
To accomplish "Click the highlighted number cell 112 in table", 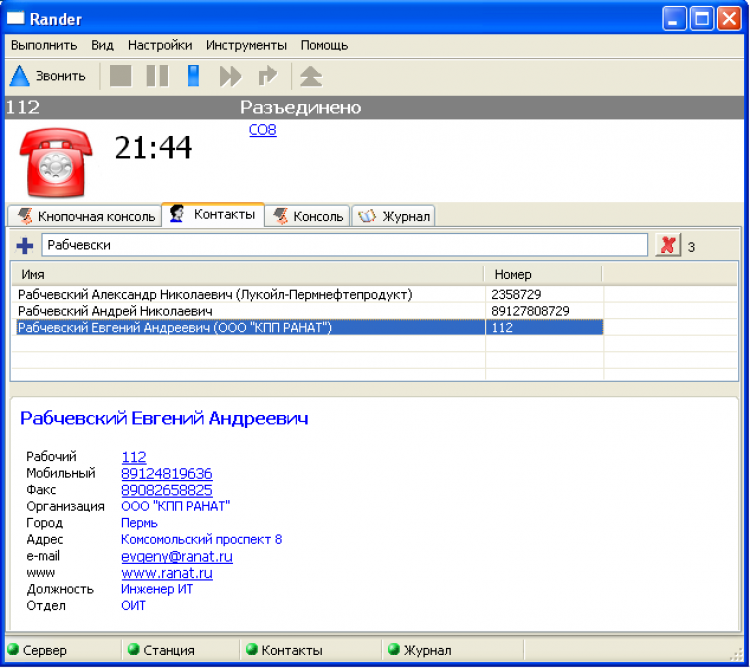I will pyautogui.click(x=544, y=328).
